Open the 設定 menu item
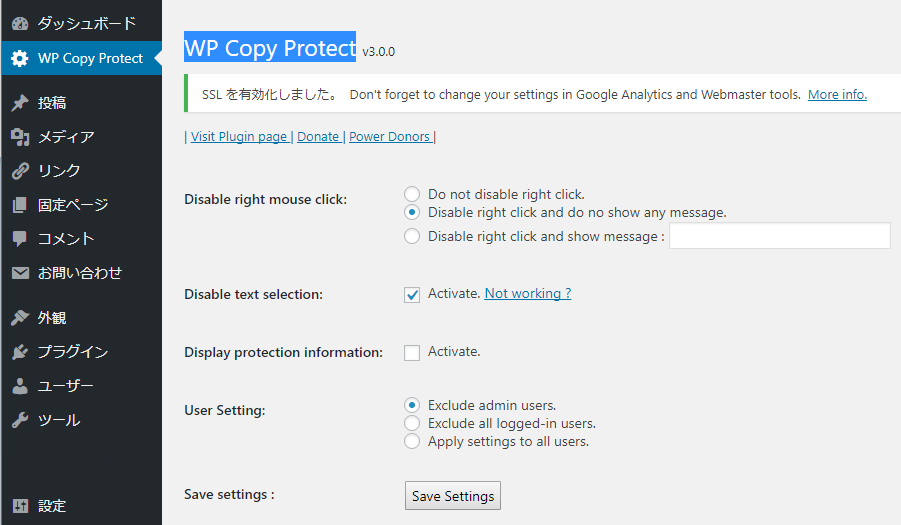This screenshot has width=901, height=525. 52,506
